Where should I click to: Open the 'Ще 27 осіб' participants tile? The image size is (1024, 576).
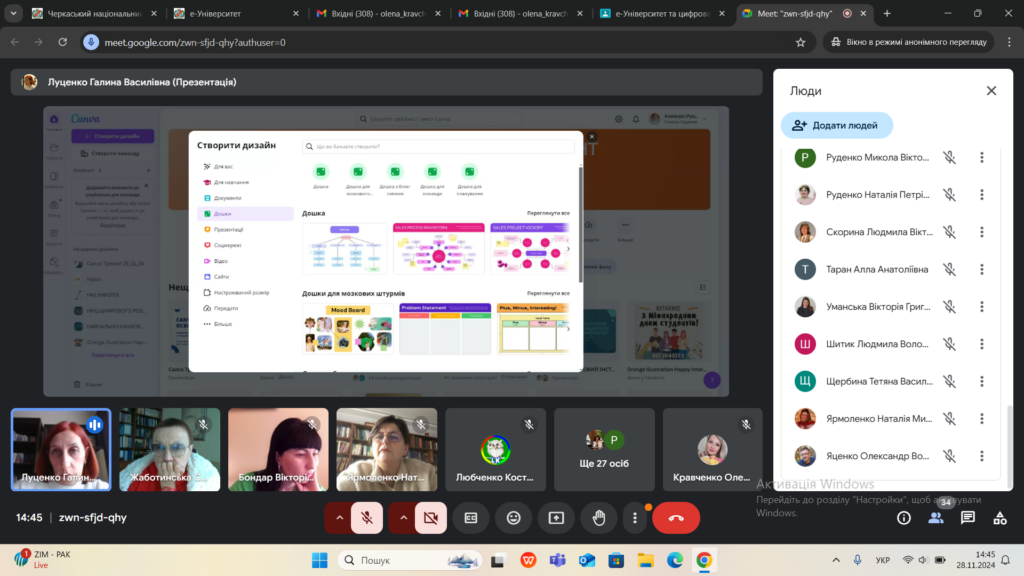tap(604, 449)
